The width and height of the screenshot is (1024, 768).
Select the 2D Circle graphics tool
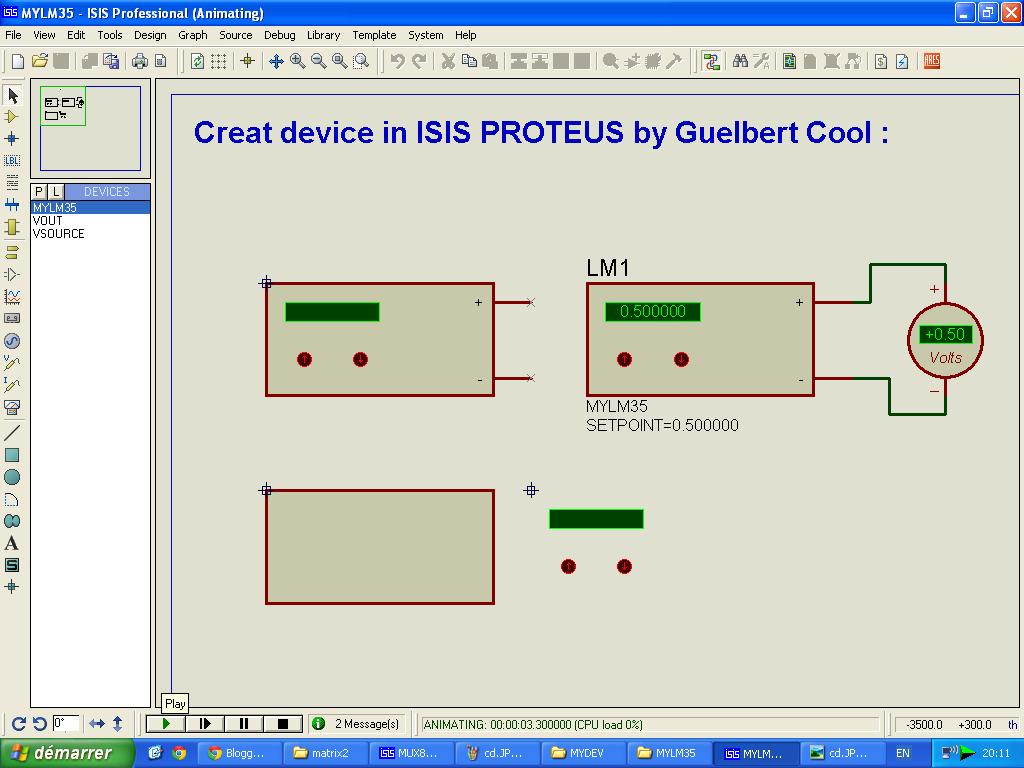pos(12,477)
